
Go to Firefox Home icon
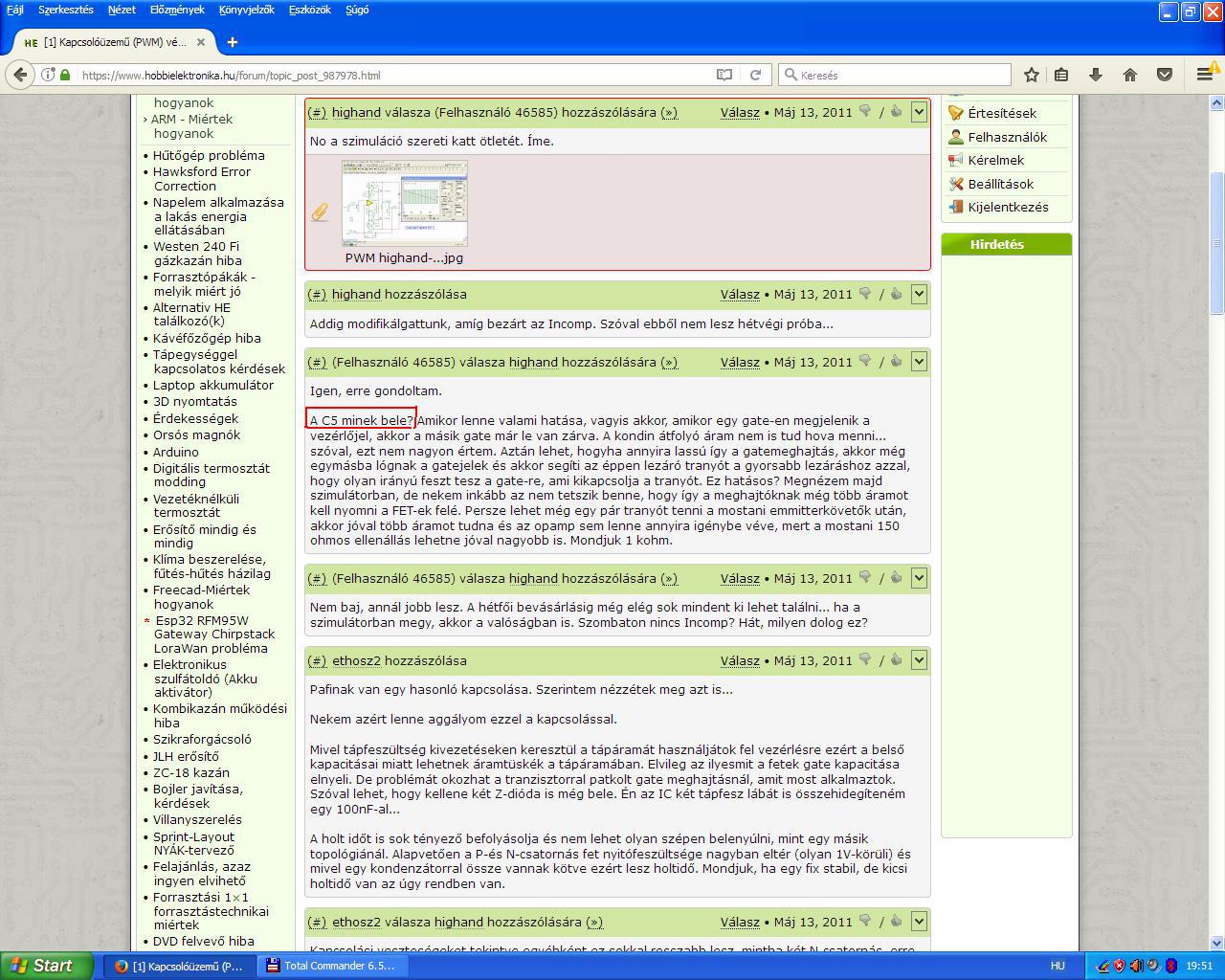coord(1130,75)
